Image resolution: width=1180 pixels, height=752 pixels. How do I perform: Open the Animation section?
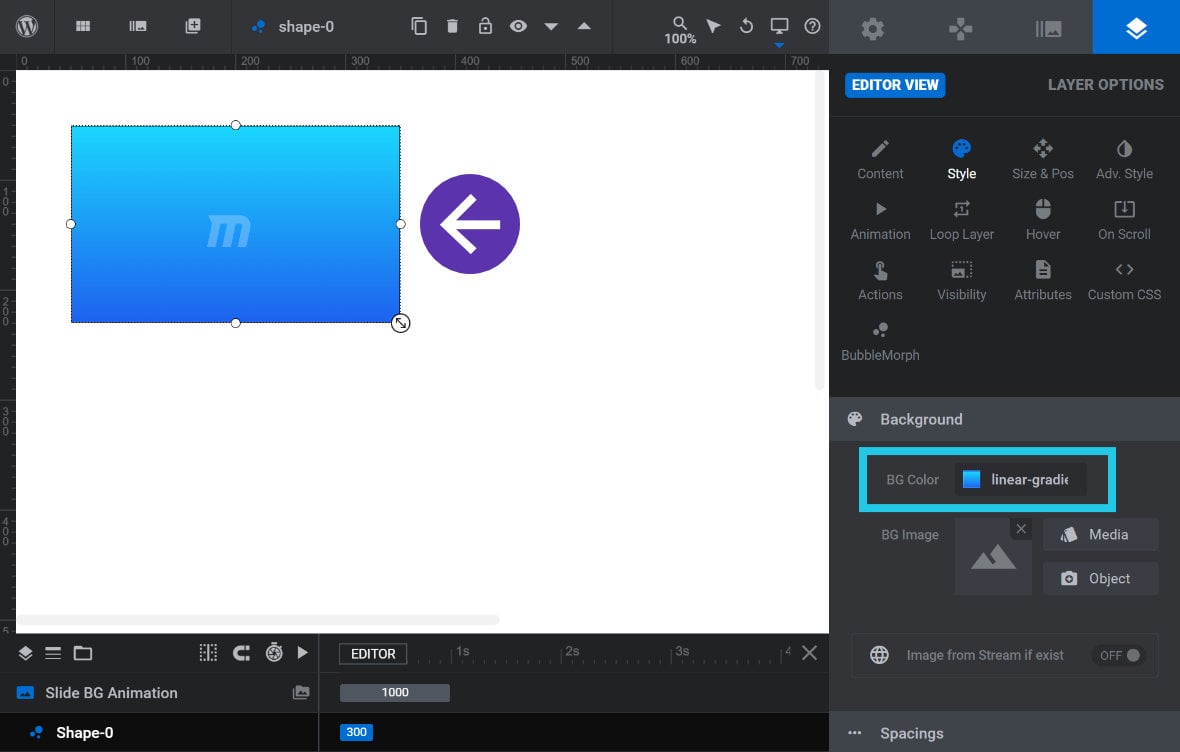pyautogui.click(x=880, y=221)
